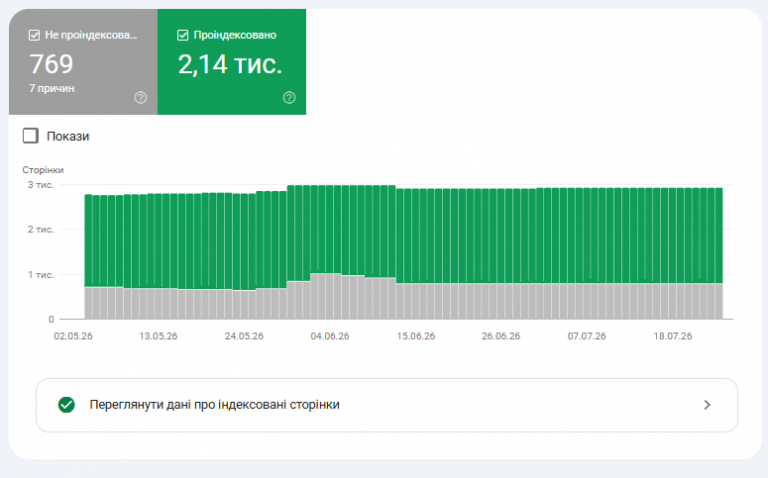The width and height of the screenshot is (768, 478).
Task: Click help icon on Не проіндексовано card
Action: [x=141, y=97]
